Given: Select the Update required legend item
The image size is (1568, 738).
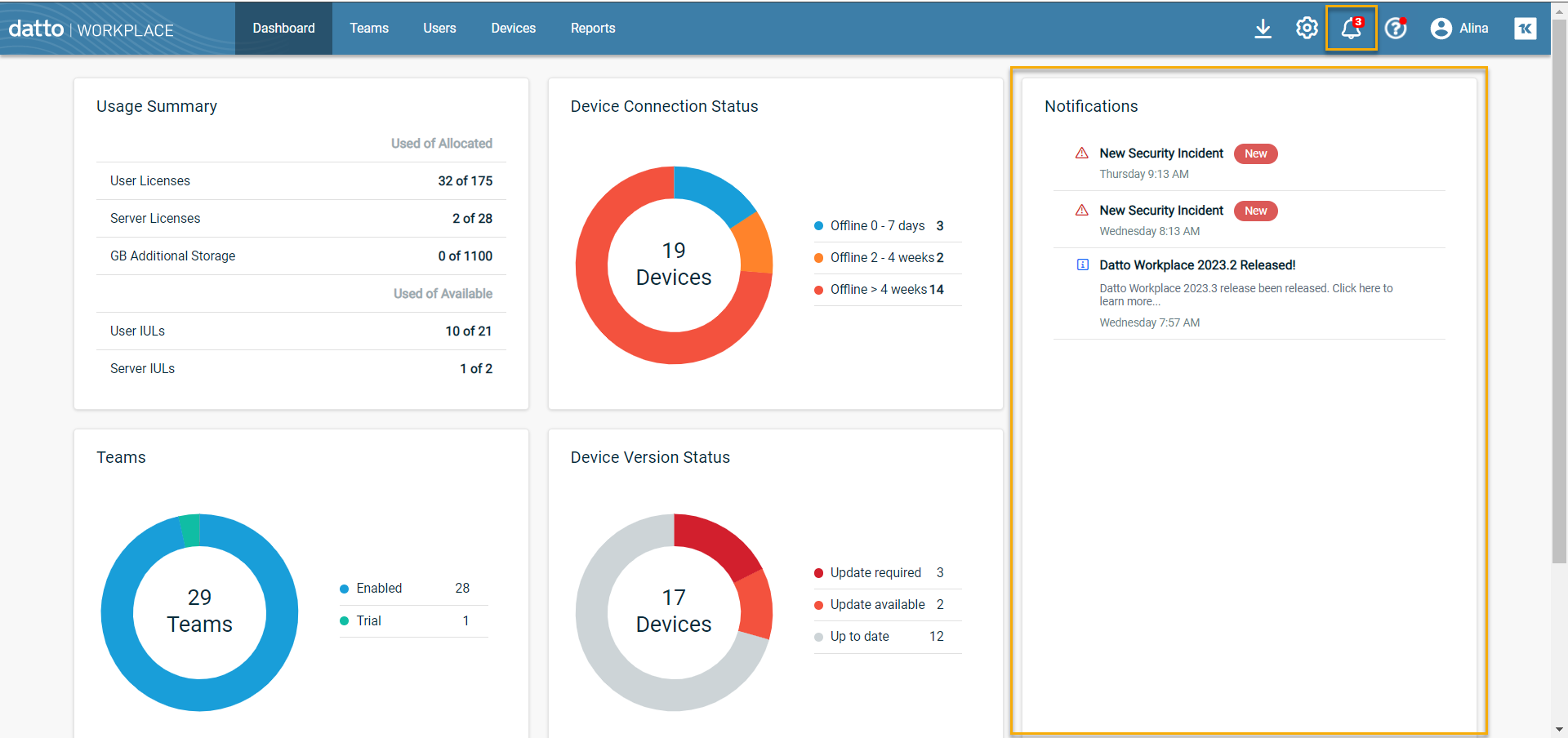Looking at the screenshot, I should [x=875, y=573].
